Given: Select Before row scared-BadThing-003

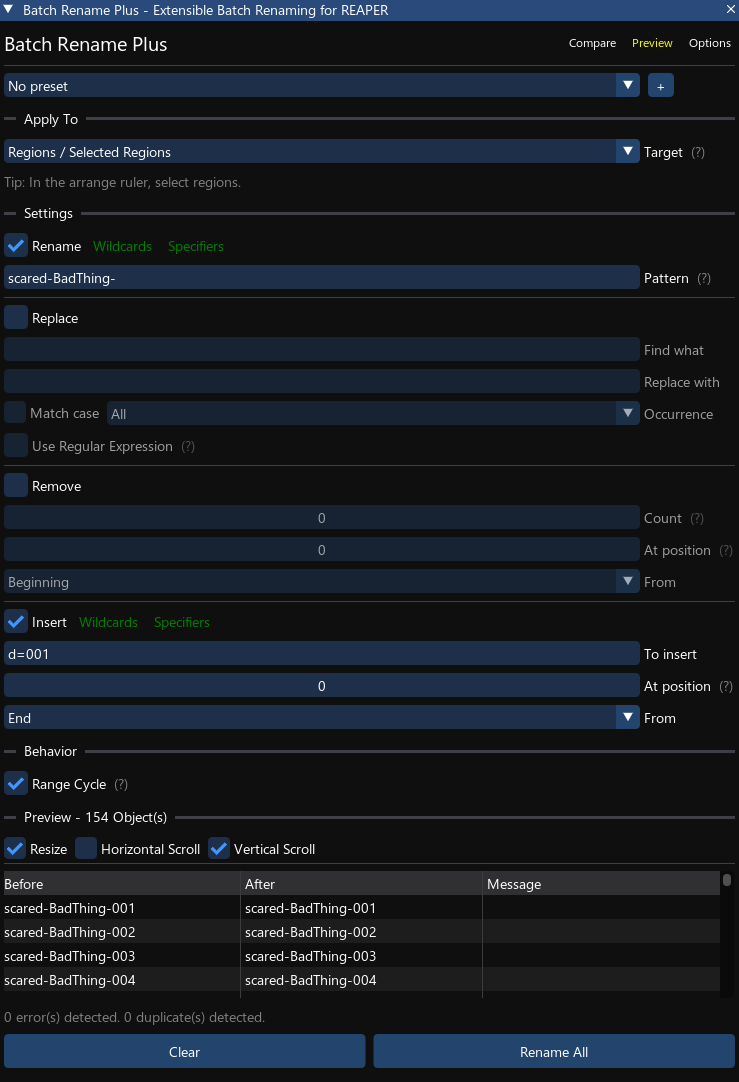Looking at the screenshot, I should pos(70,957).
